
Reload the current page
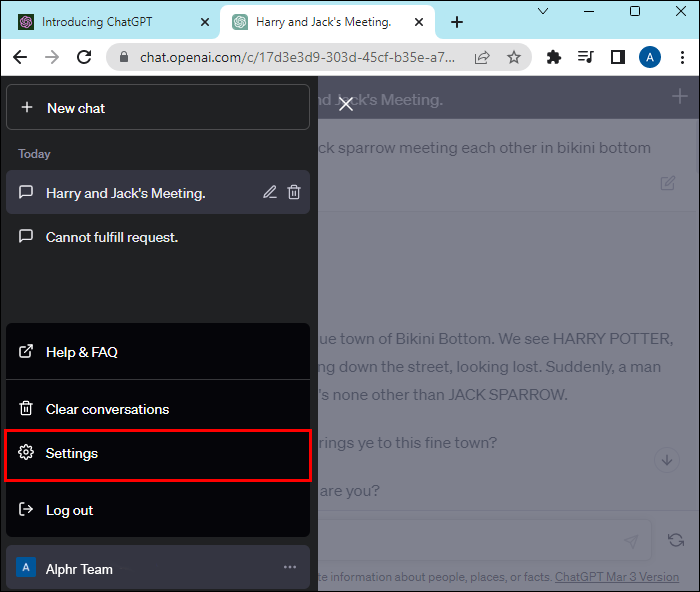(84, 57)
